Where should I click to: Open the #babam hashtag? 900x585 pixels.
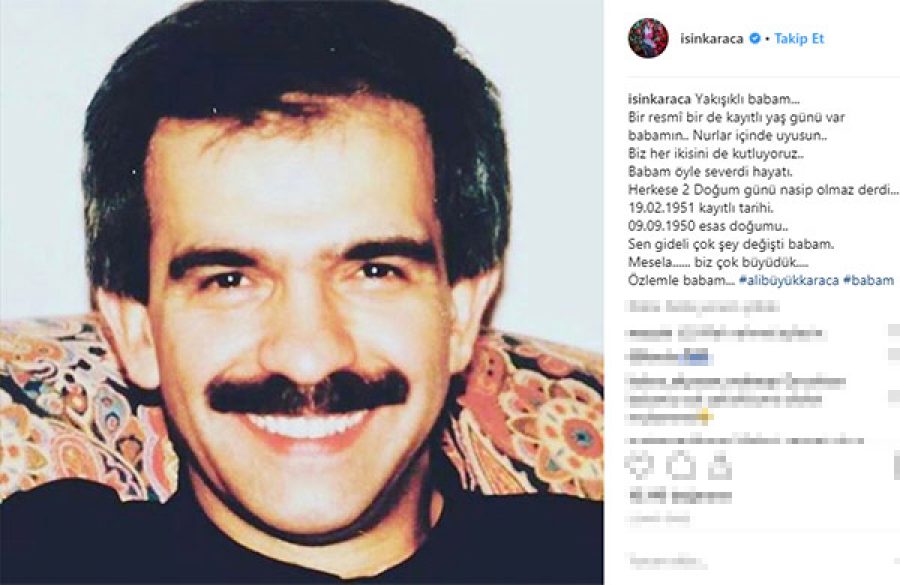tap(868, 280)
